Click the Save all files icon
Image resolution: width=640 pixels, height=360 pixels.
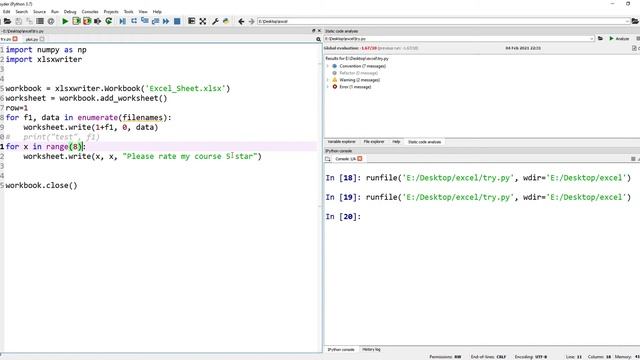pyautogui.click(x=29, y=21)
